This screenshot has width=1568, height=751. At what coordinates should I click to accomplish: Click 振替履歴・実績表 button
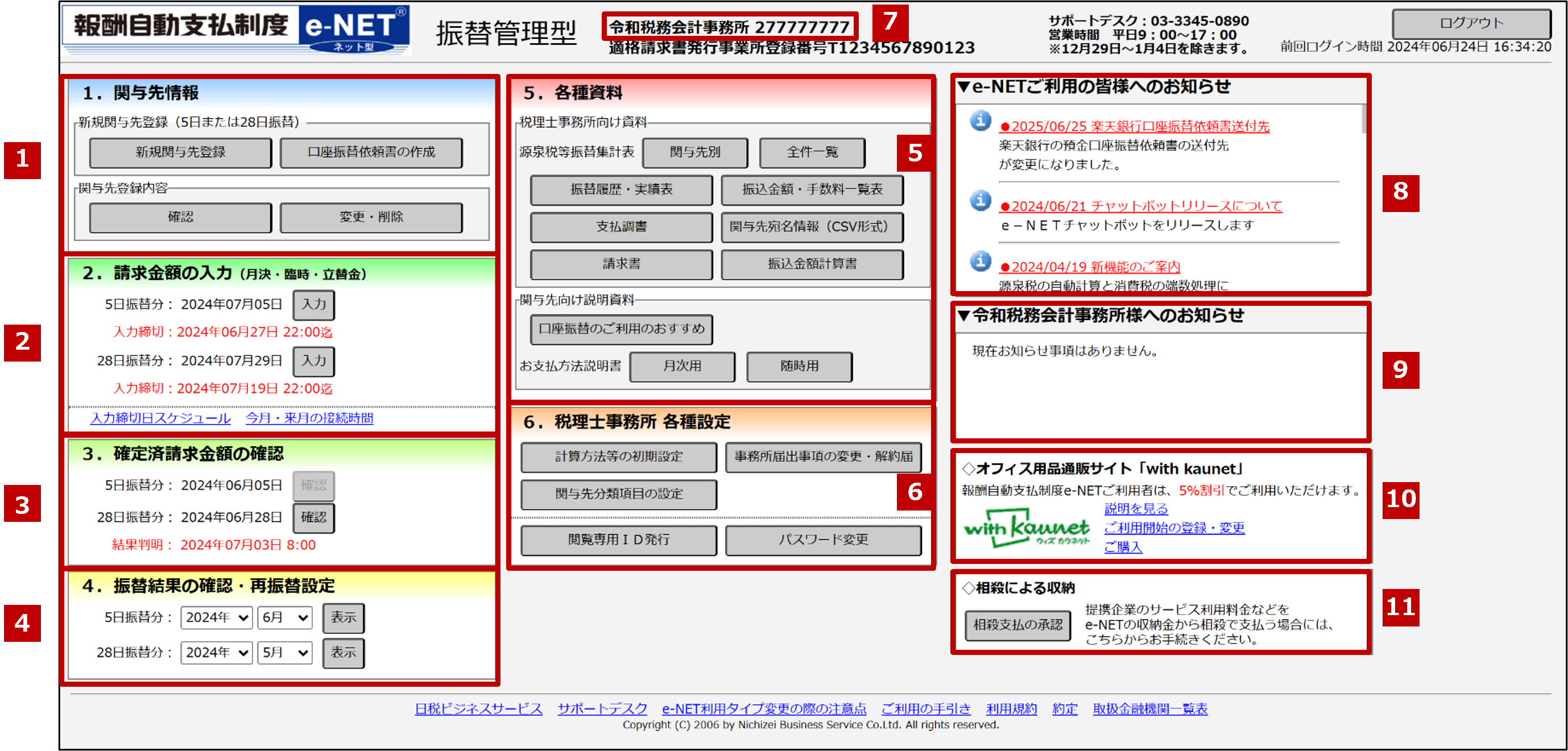(x=621, y=190)
